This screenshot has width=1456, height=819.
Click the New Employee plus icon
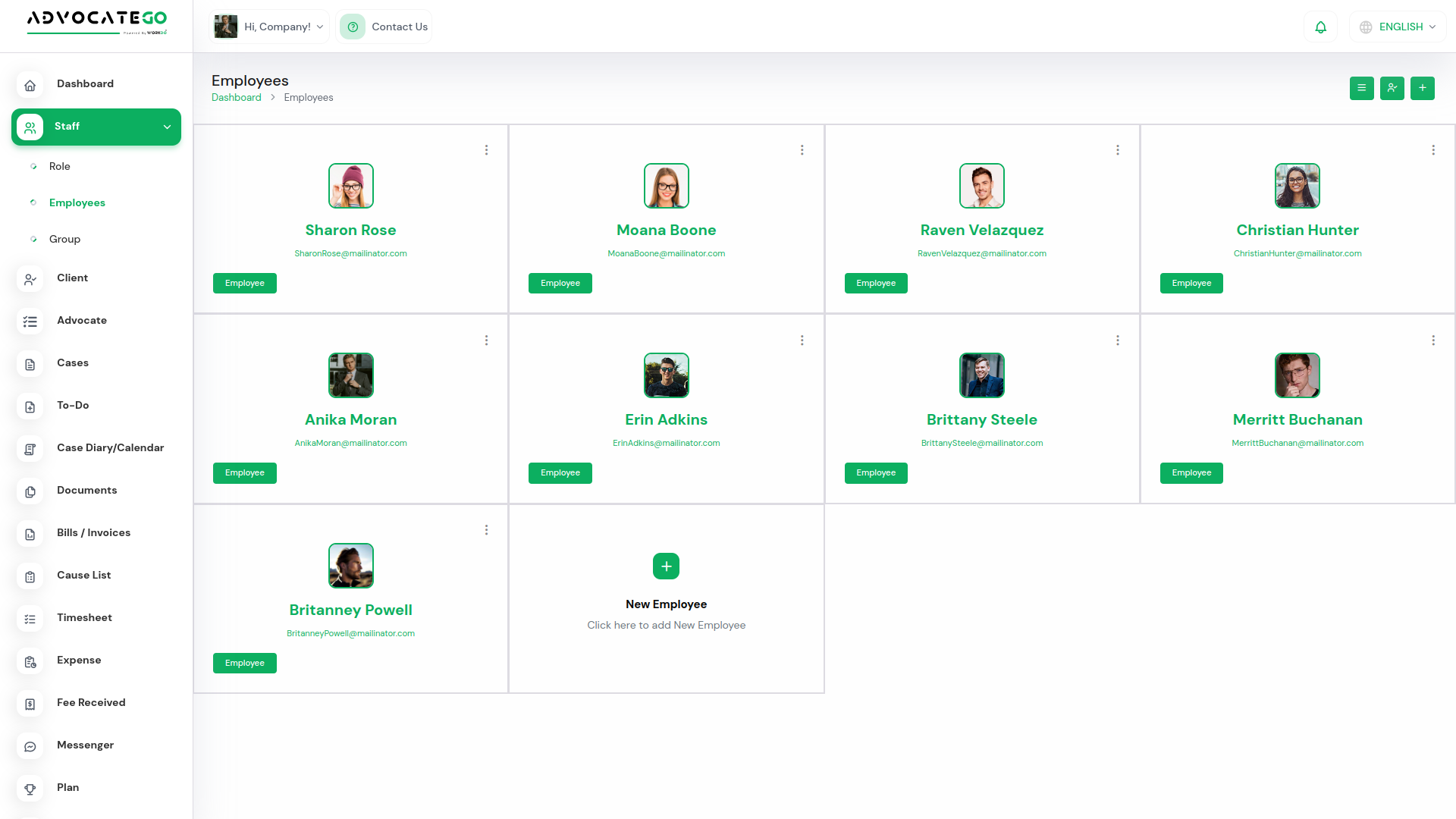(x=666, y=566)
